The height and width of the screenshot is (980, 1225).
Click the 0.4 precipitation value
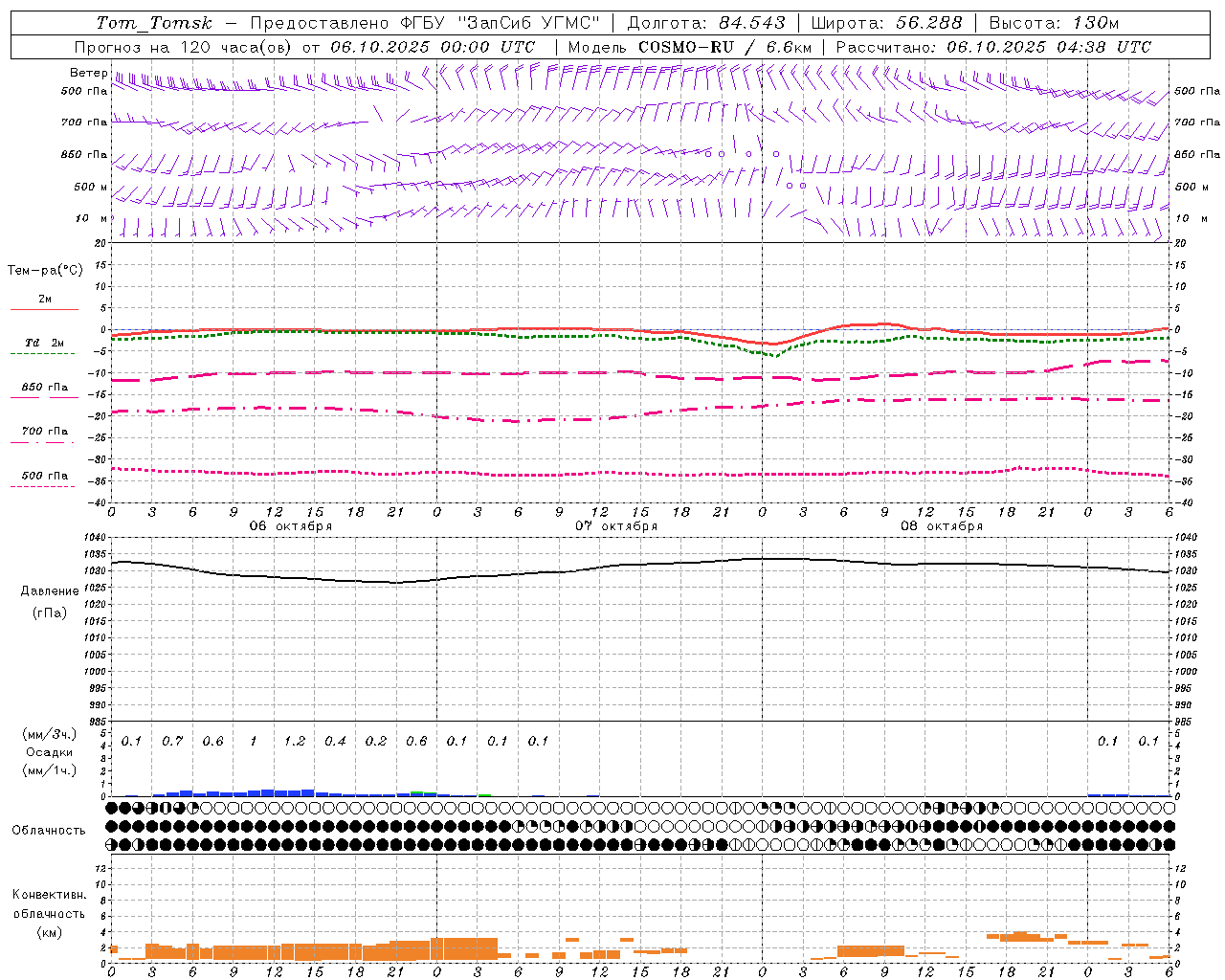[335, 742]
